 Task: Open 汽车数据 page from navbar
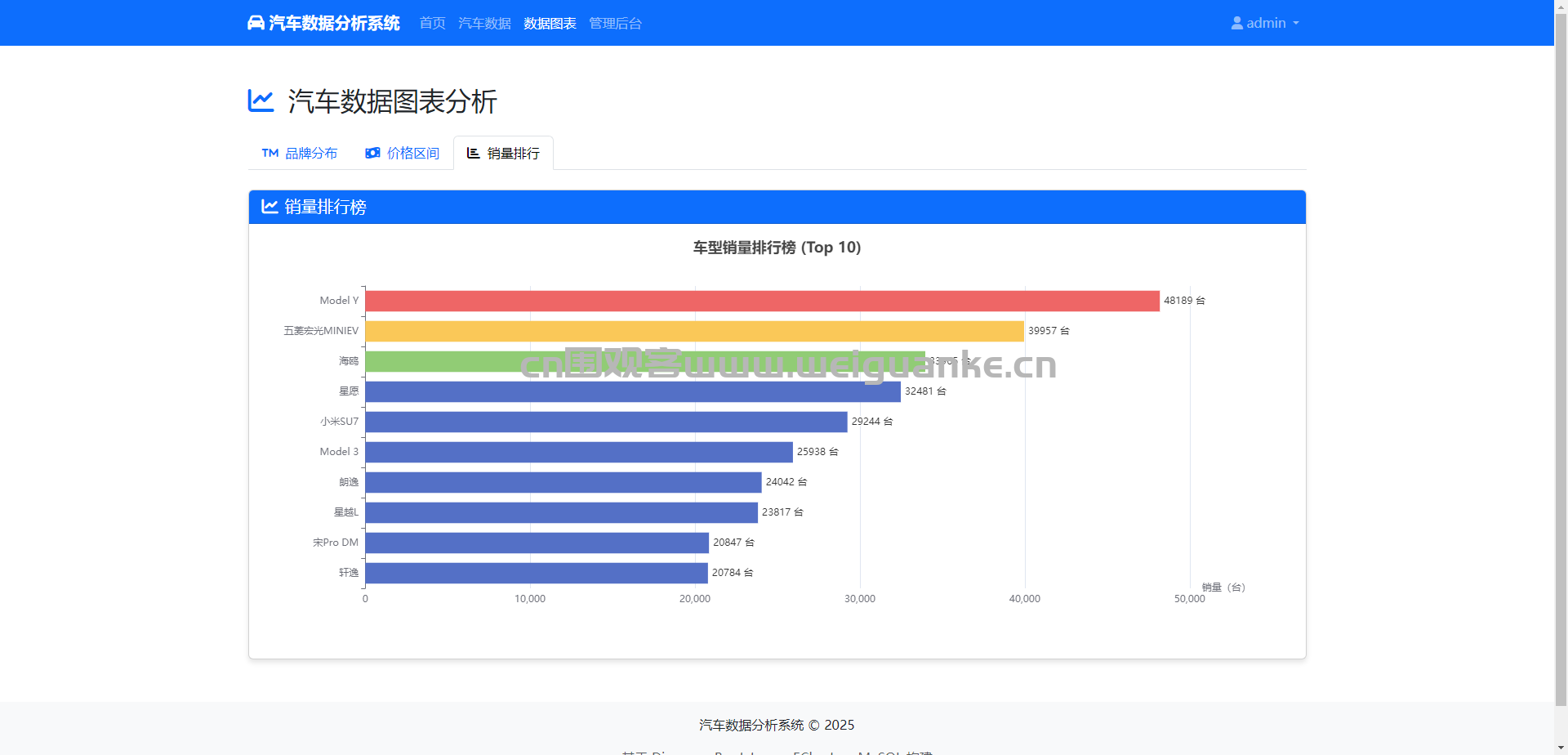coord(484,23)
